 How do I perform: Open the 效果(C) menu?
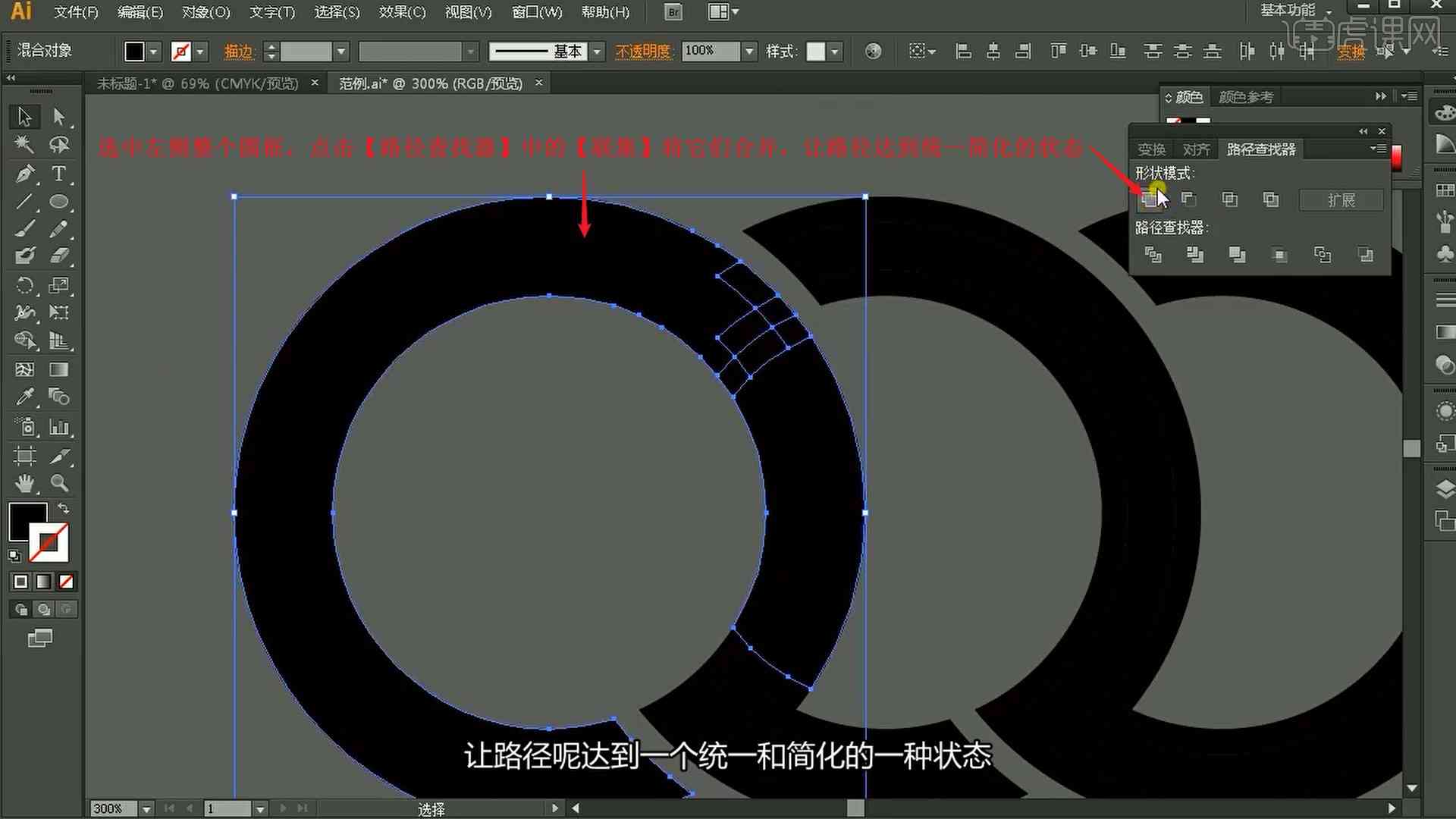[403, 12]
